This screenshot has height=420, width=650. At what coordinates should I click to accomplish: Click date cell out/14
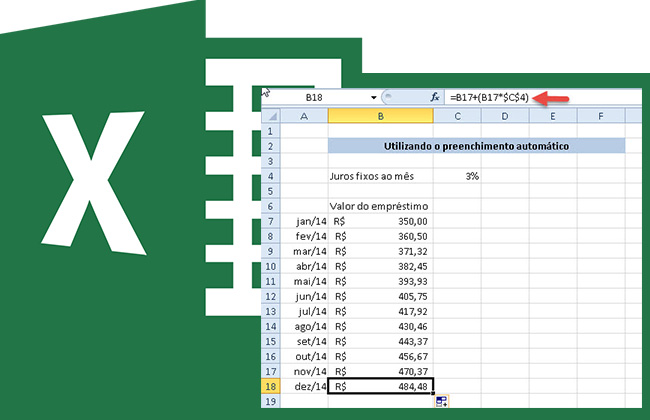304,357
